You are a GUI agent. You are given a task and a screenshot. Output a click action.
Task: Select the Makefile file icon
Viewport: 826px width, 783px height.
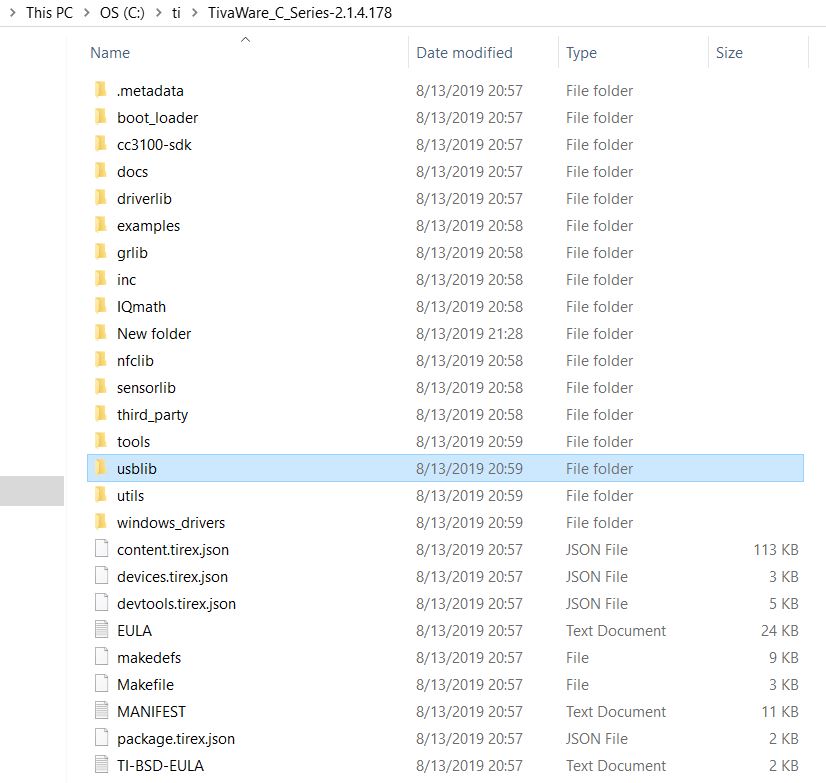[101, 683]
